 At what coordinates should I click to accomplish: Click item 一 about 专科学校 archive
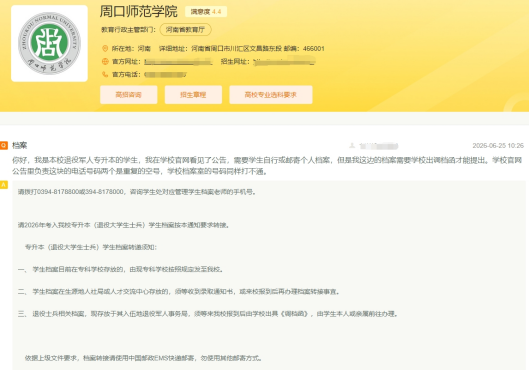[x=120, y=269]
